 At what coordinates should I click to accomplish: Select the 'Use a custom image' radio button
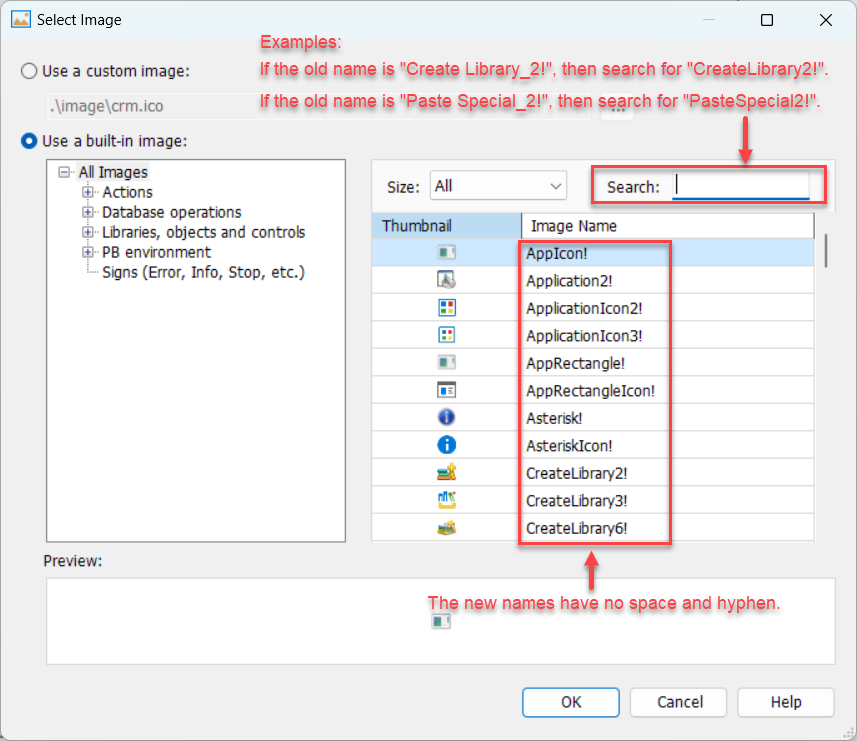coord(30,71)
